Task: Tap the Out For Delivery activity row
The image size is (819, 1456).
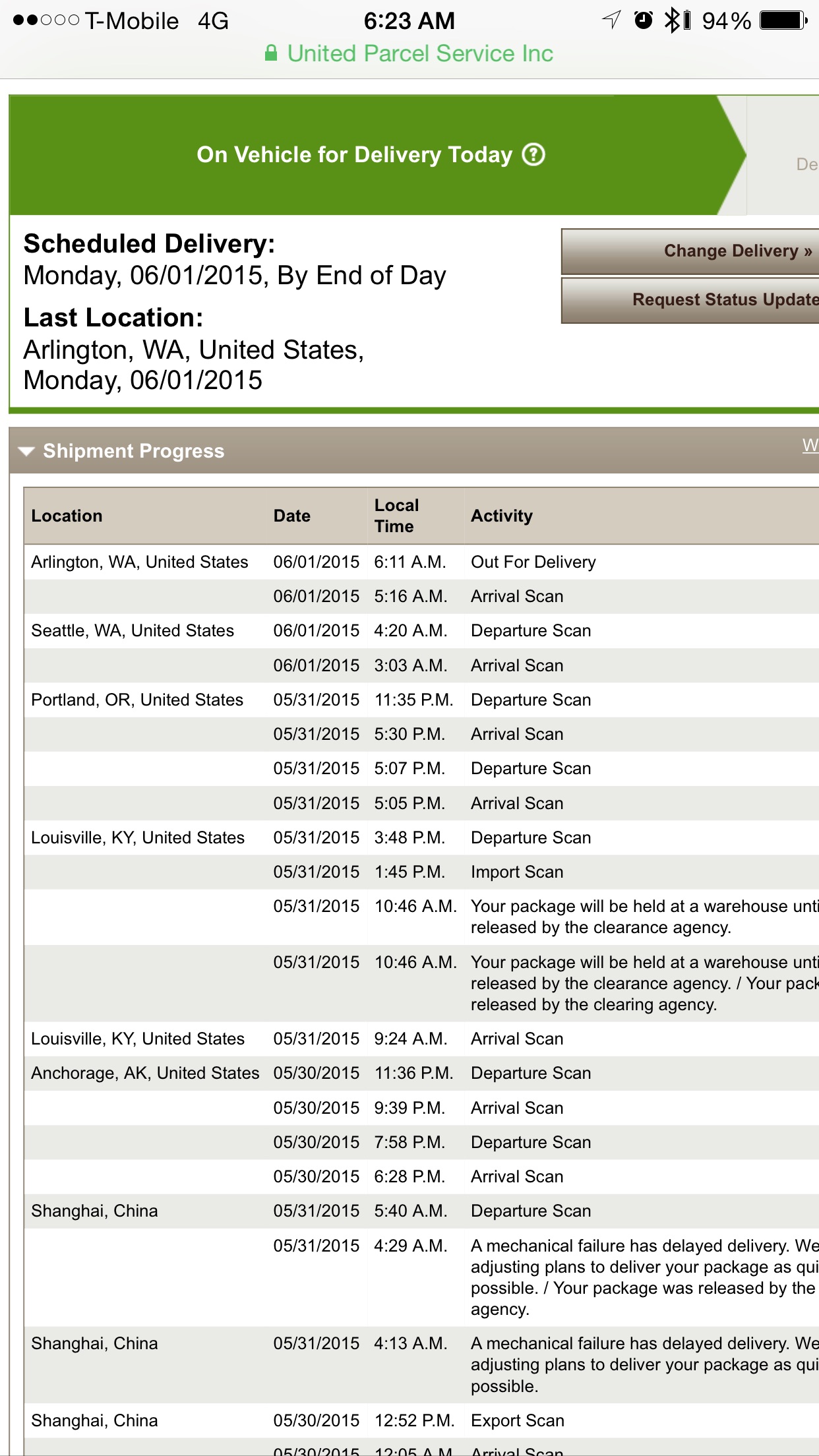Action: tap(422, 562)
